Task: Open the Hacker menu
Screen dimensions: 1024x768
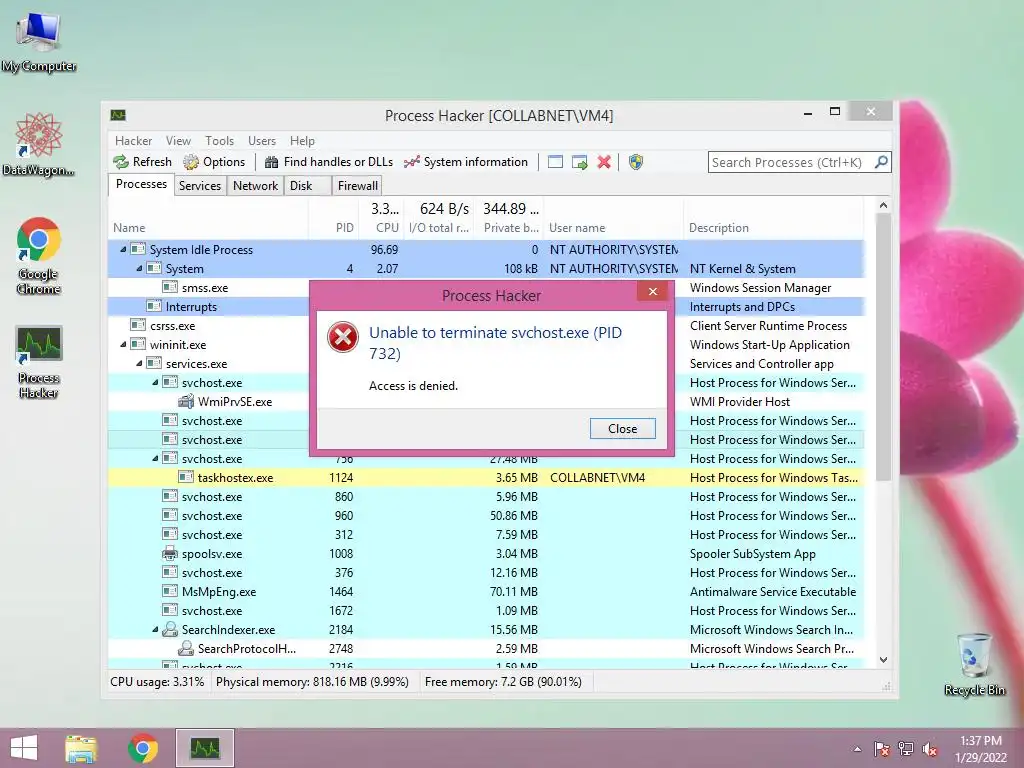Action: pos(133,141)
